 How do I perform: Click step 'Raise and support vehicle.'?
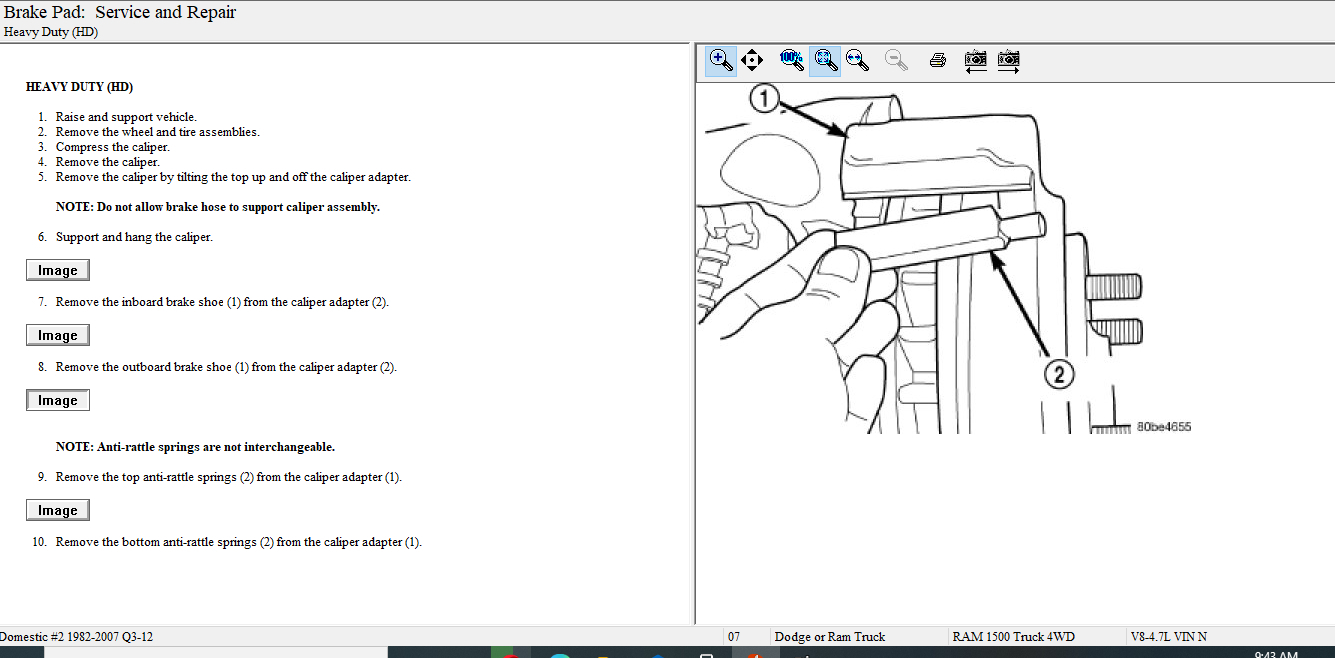[x=126, y=117]
